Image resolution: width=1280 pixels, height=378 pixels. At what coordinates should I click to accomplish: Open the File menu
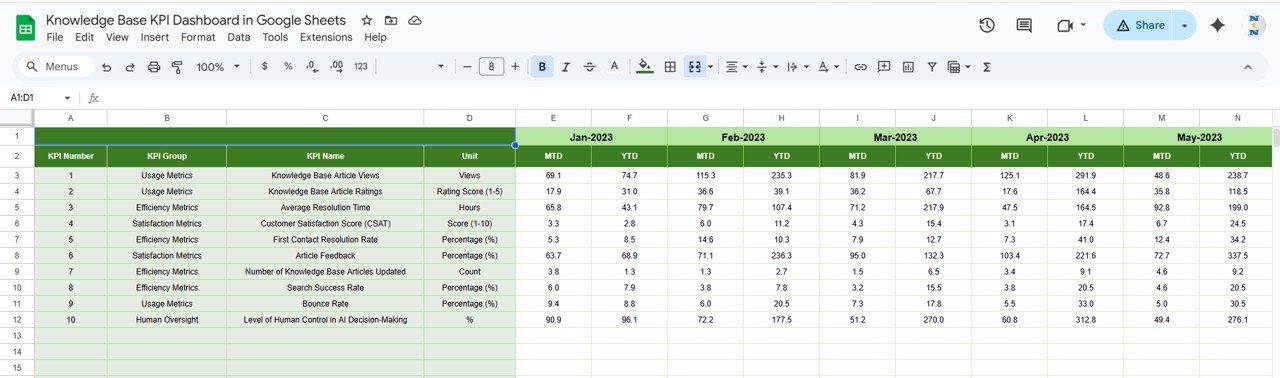55,37
